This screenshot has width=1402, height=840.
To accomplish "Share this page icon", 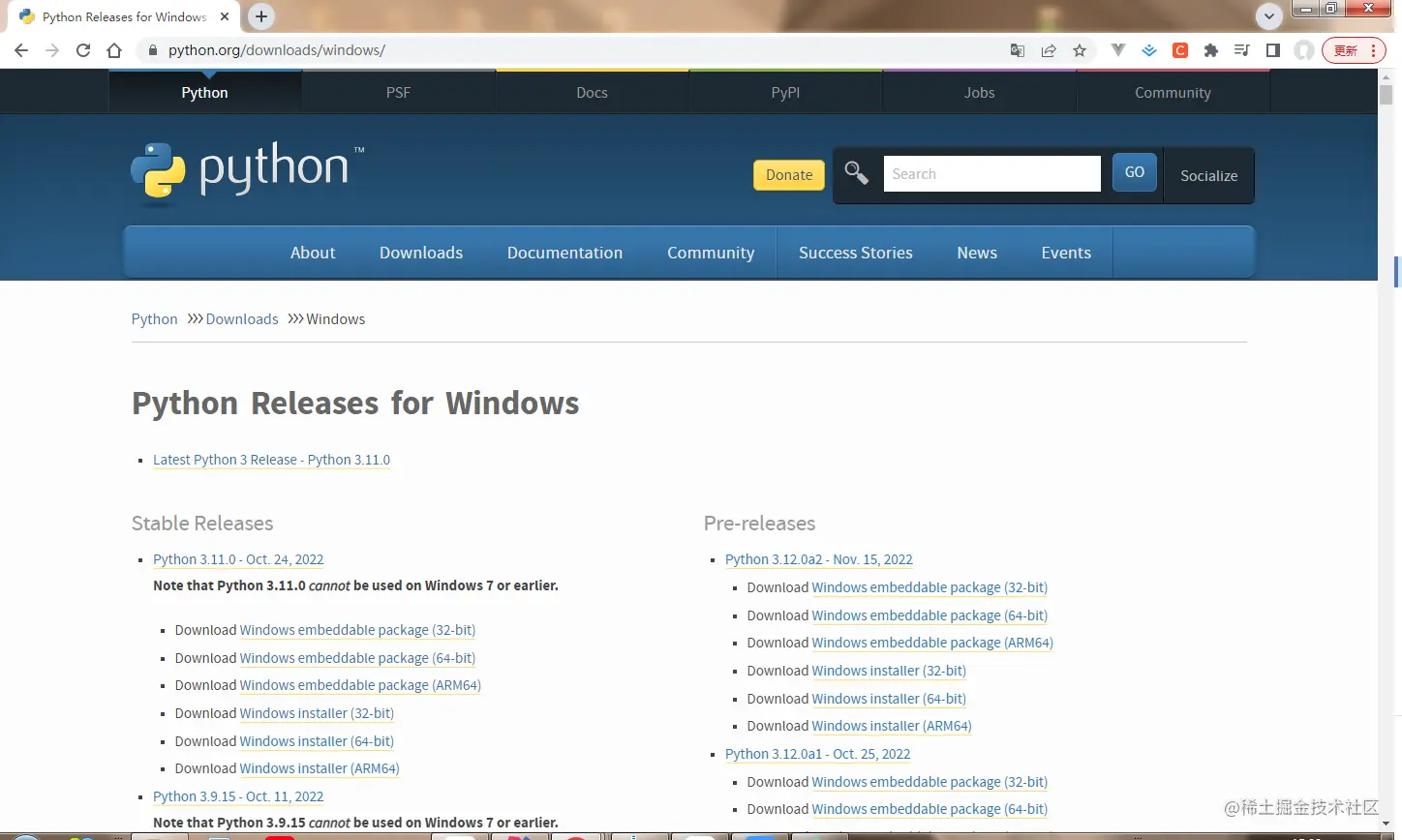I will (1049, 50).
